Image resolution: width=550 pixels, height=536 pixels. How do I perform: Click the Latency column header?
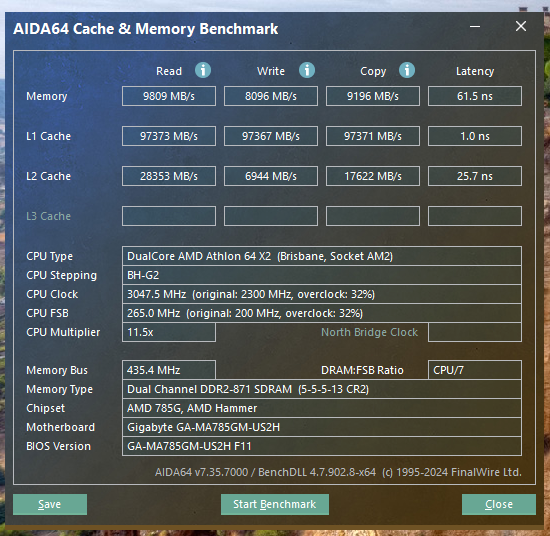click(x=475, y=72)
